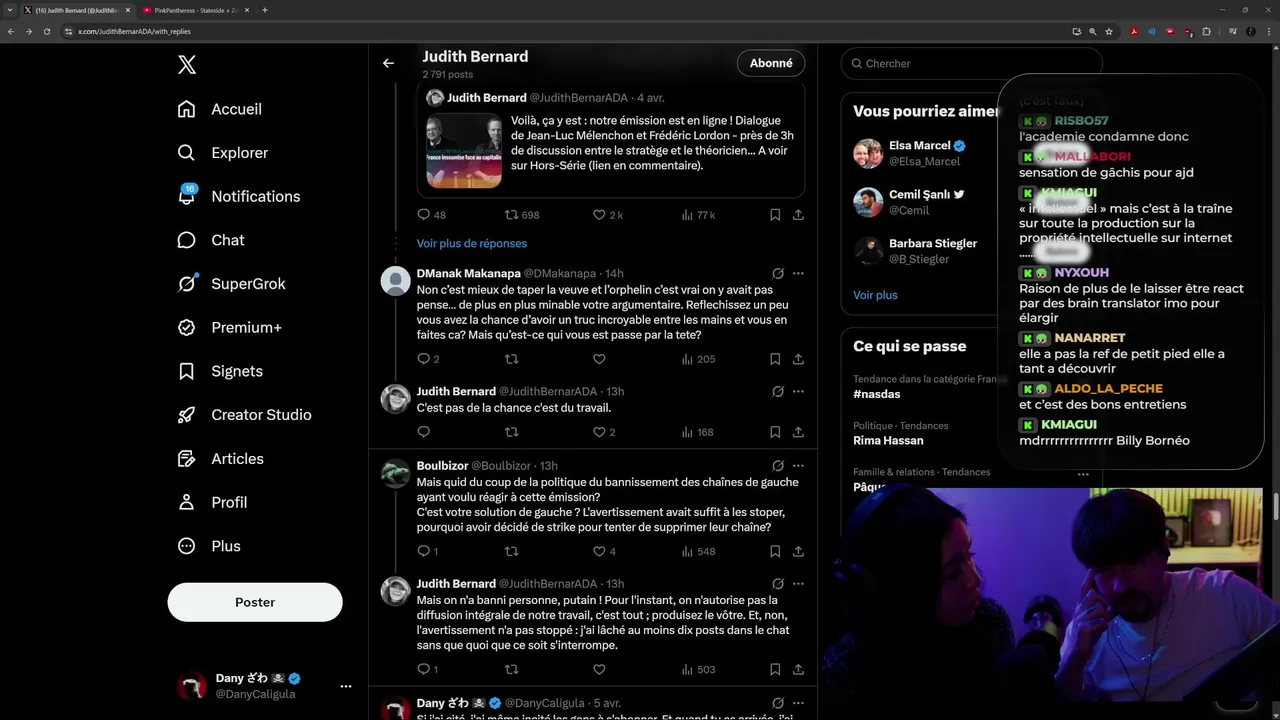Viewport: 1280px width, 720px height.
Task: Click the Creator Studio rocket icon
Action: click(186, 415)
